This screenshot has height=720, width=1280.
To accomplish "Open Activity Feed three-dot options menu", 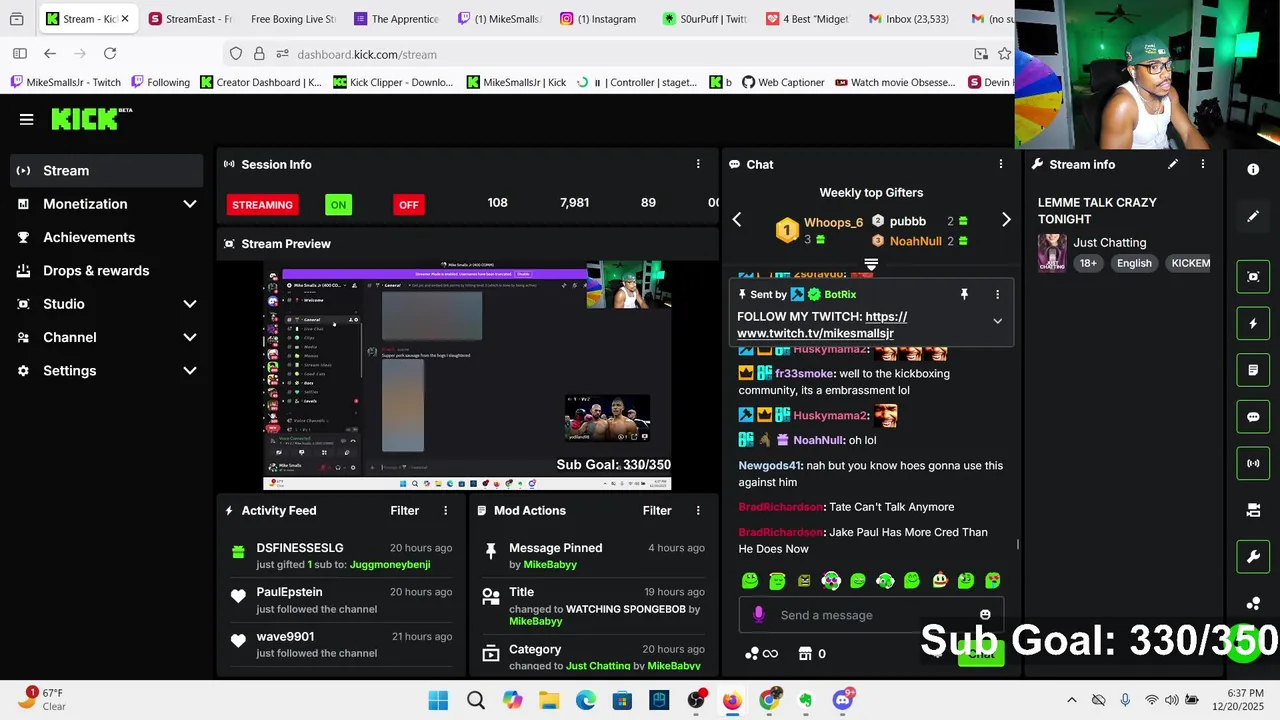I will coord(446,510).
